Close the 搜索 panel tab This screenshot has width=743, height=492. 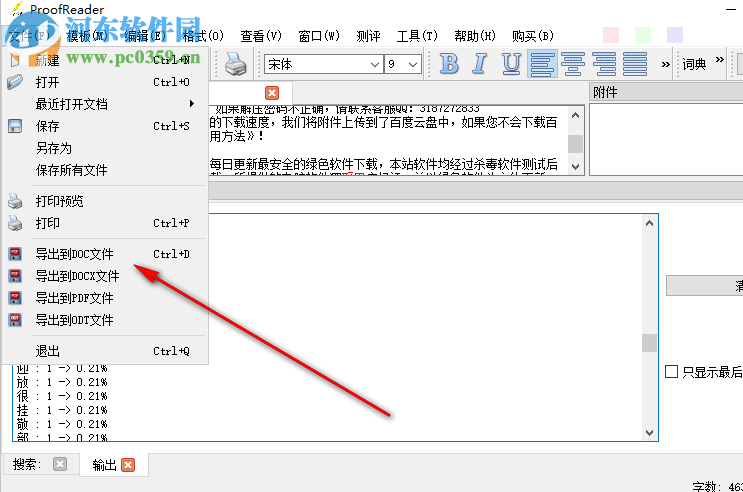click(60, 465)
